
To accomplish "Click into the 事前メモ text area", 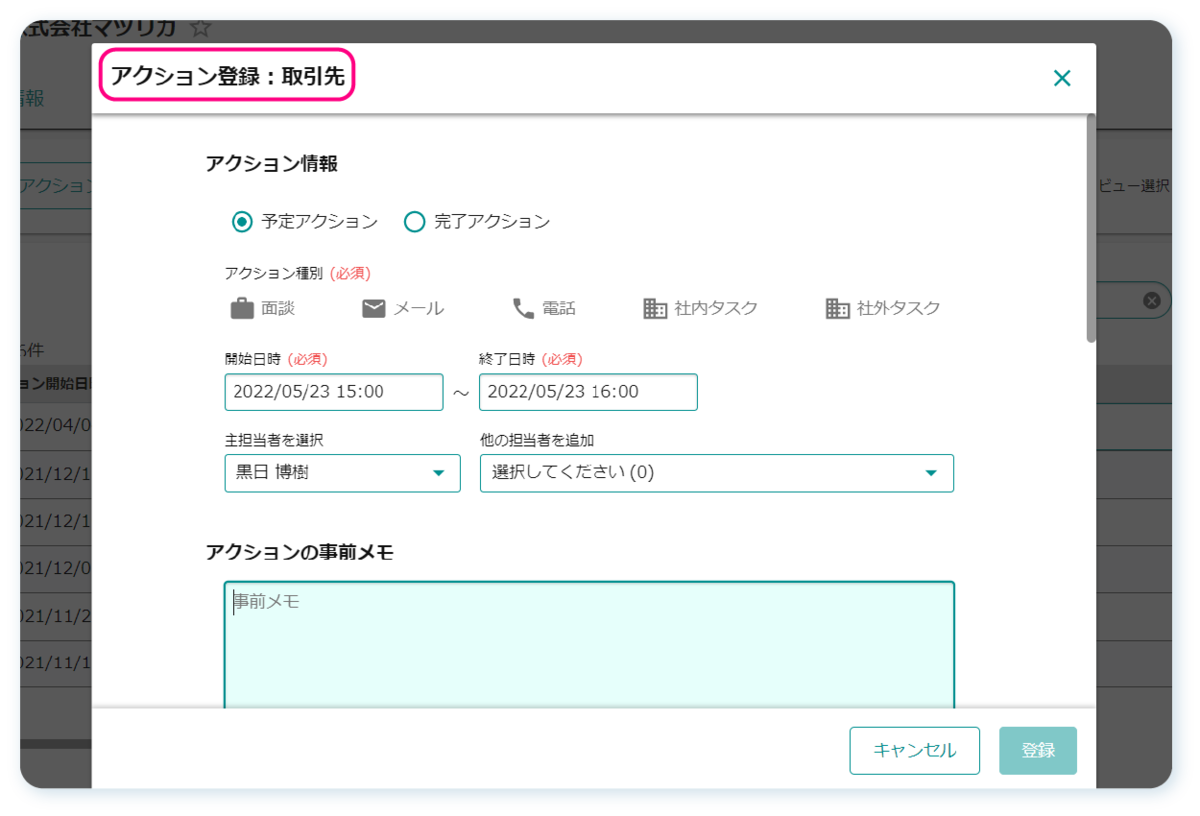I will pyautogui.click(x=588, y=645).
